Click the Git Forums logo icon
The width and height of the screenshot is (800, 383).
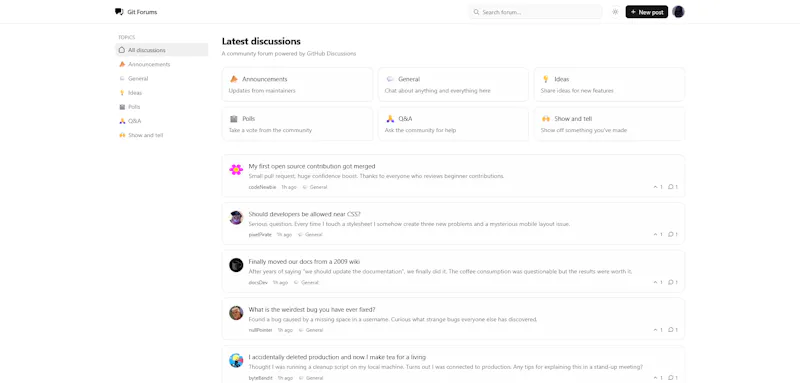coord(119,12)
